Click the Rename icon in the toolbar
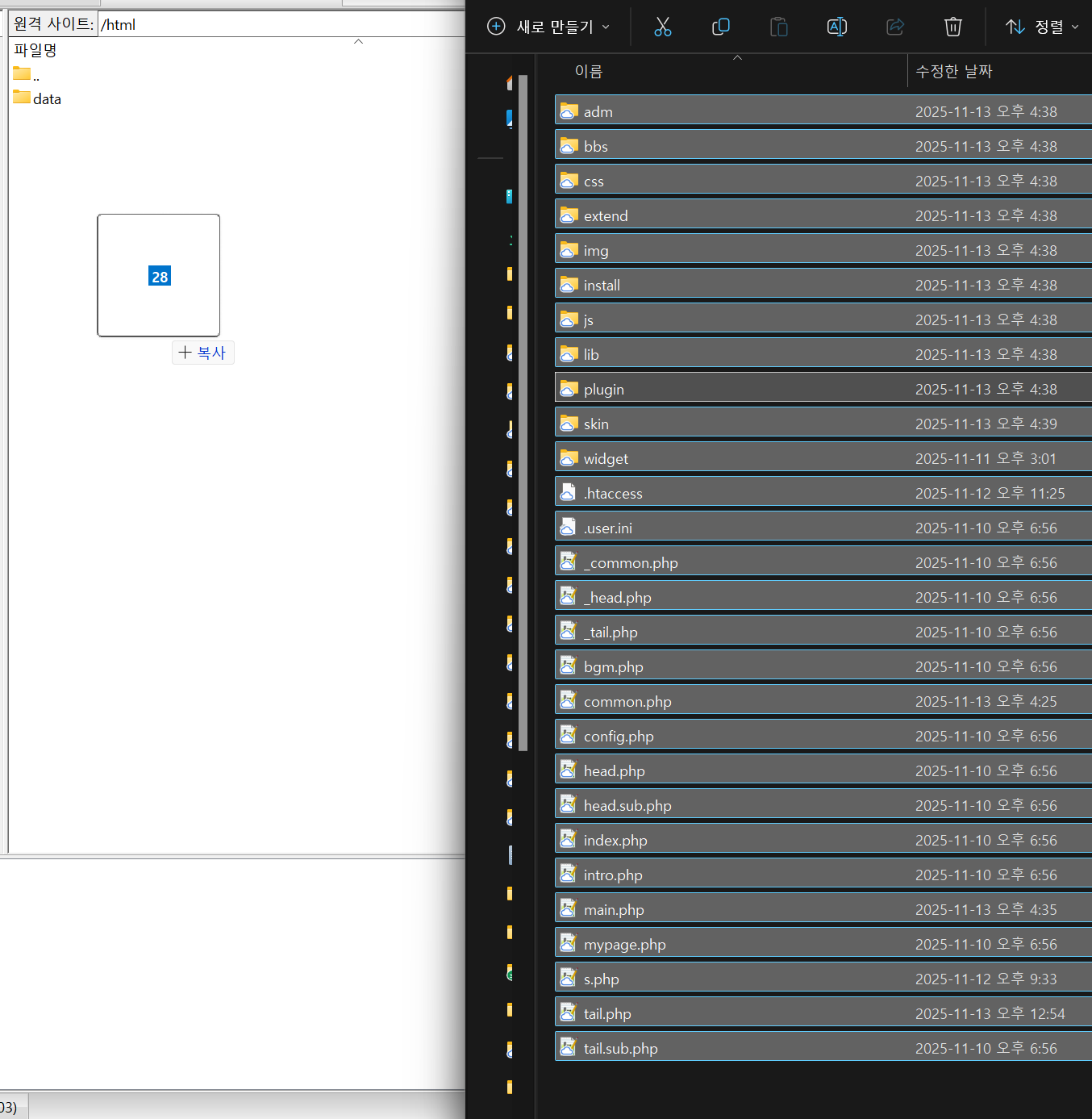Screen dimensions: 1092x1119 (836, 27)
